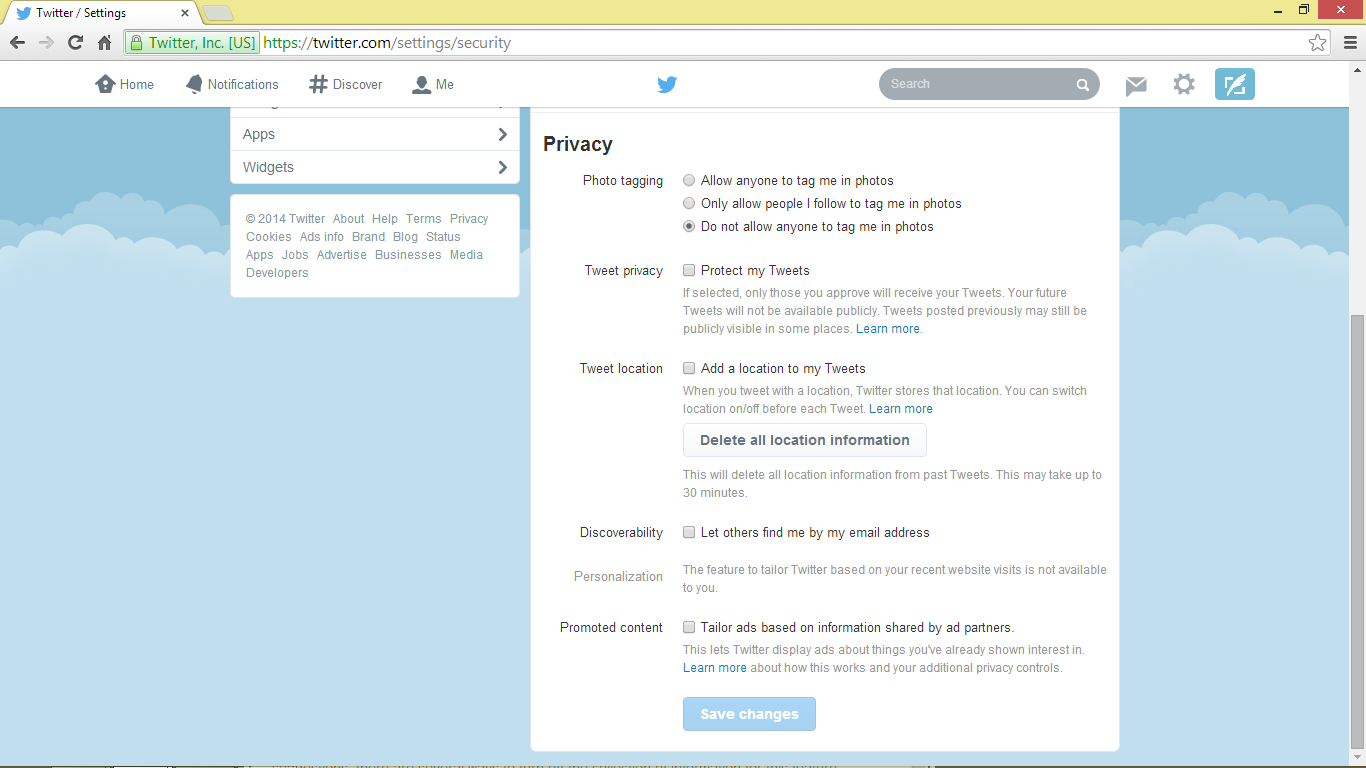Bookmark this page with the star icon
This screenshot has width=1366, height=768.
(1318, 43)
